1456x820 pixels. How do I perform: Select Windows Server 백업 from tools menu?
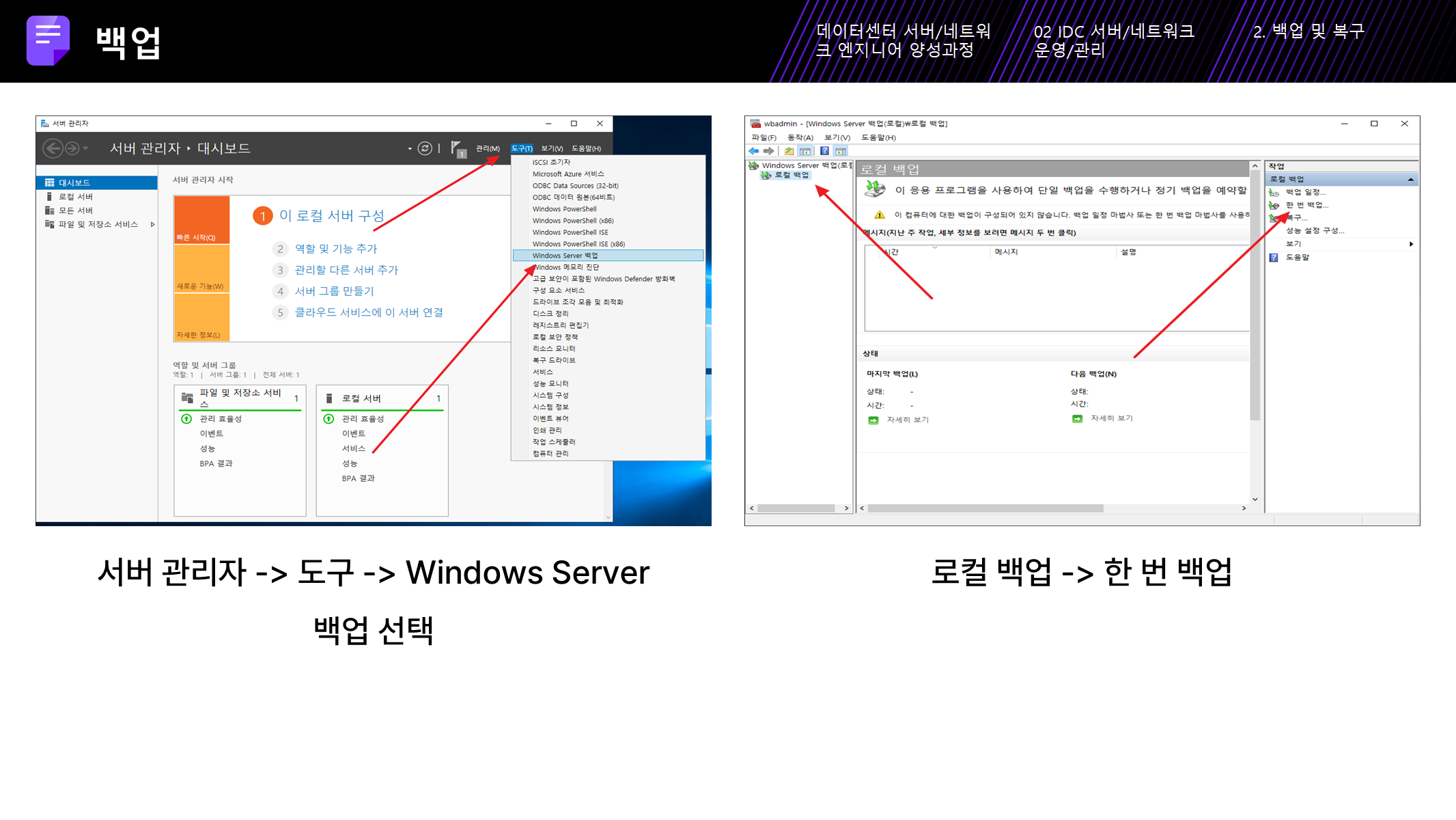(x=565, y=256)
